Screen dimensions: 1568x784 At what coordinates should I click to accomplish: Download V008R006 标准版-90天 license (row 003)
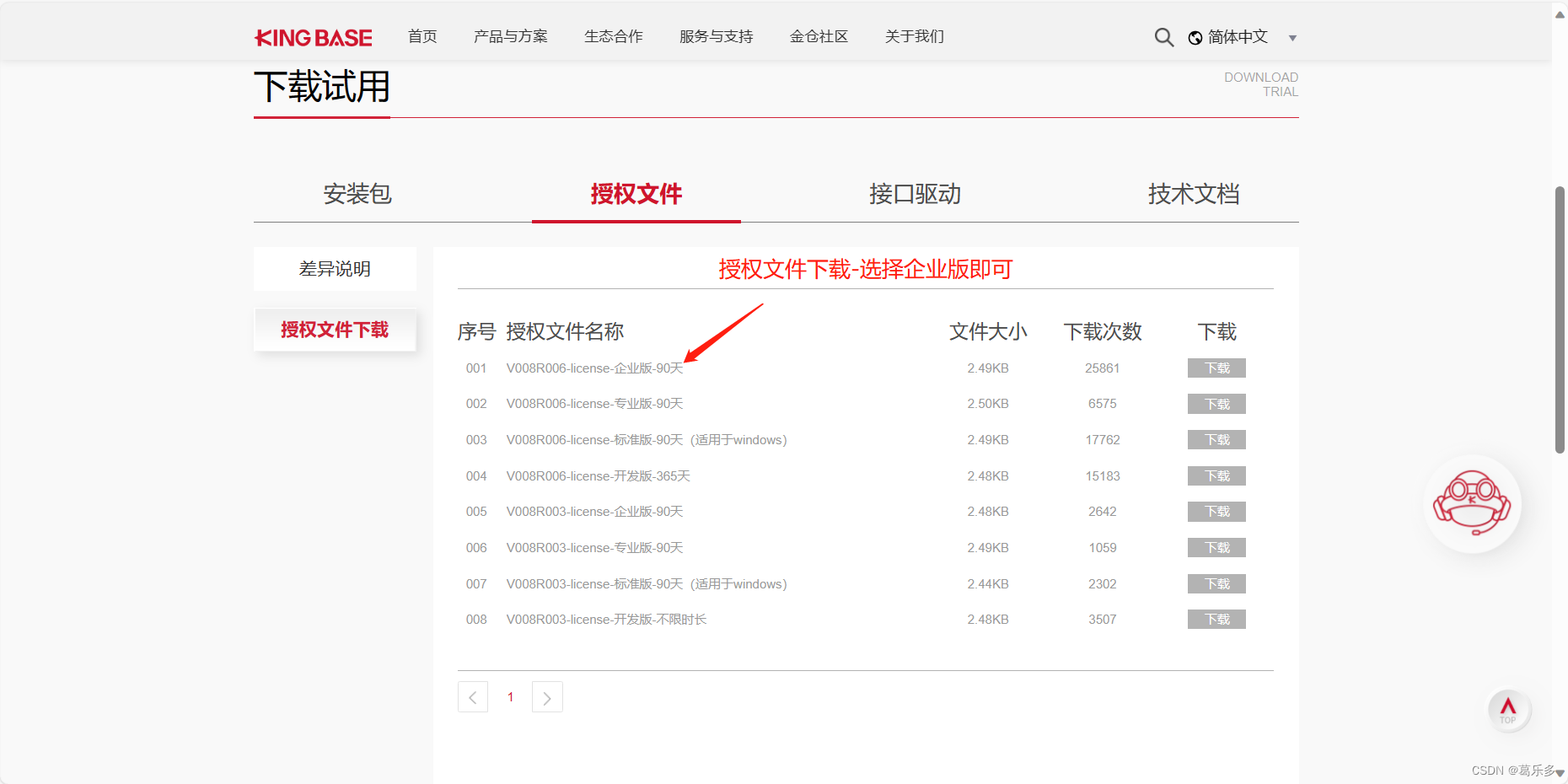(x=1216, y=440)
